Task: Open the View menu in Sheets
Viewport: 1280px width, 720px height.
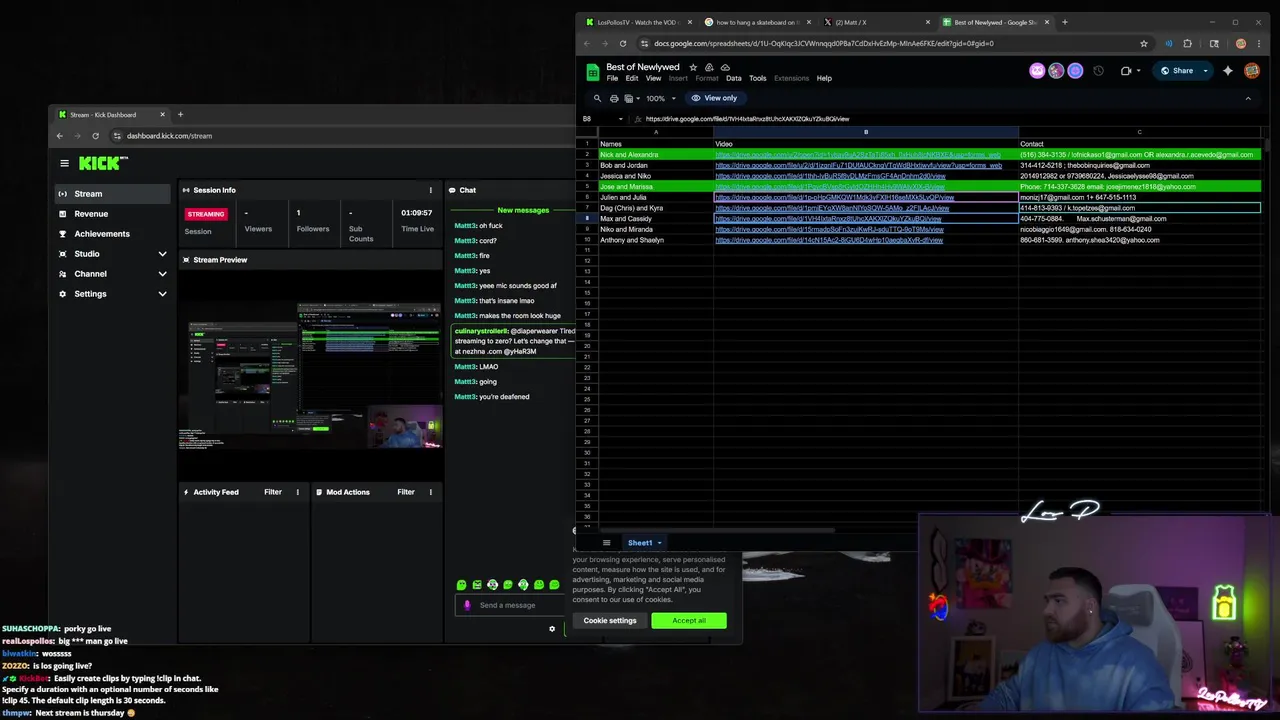Action: coord(653,78)
